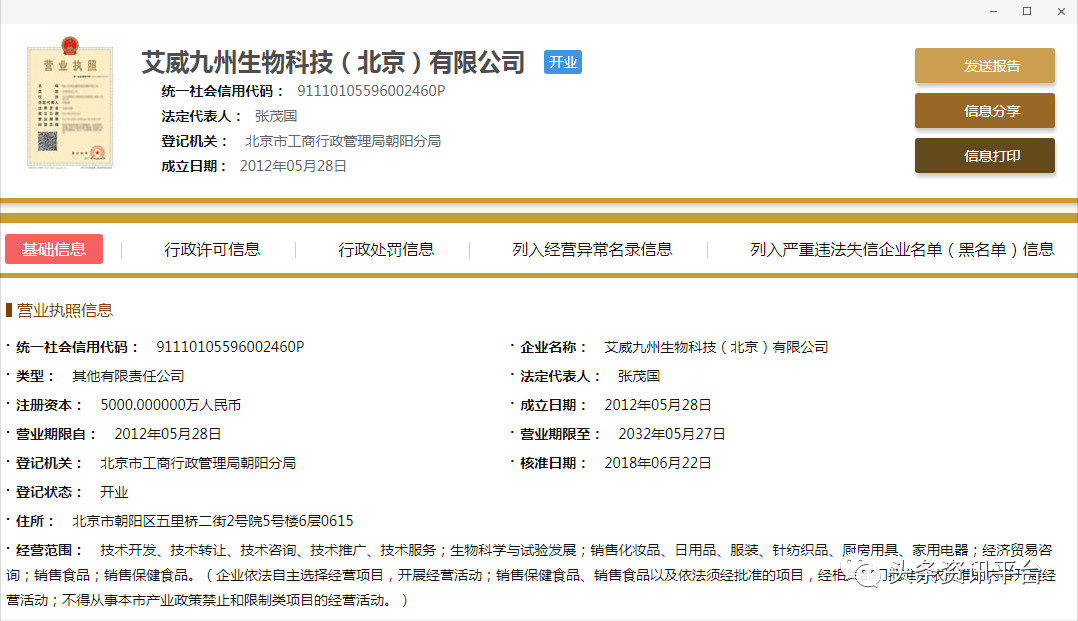Viewport: 1078px width, 621px height.
Task: Open the 列入严重违法失信企业名单（黑名单）信息 tab
Action: [902, 249]
